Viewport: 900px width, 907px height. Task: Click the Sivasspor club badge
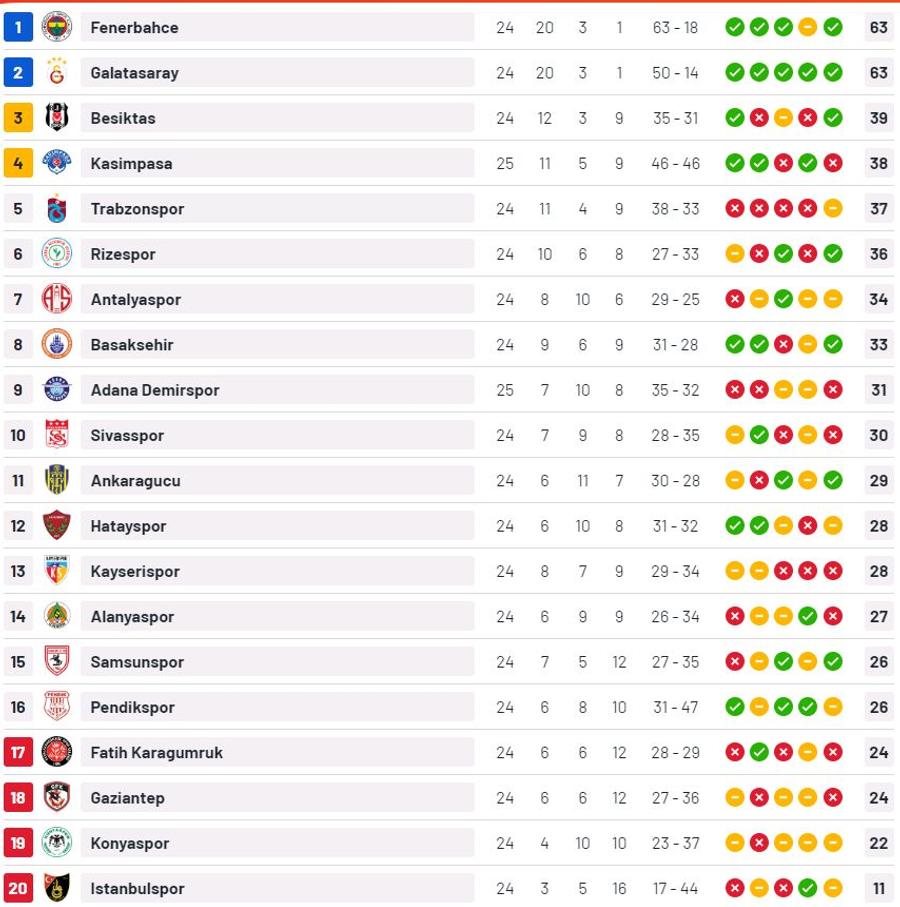[57, 435]
